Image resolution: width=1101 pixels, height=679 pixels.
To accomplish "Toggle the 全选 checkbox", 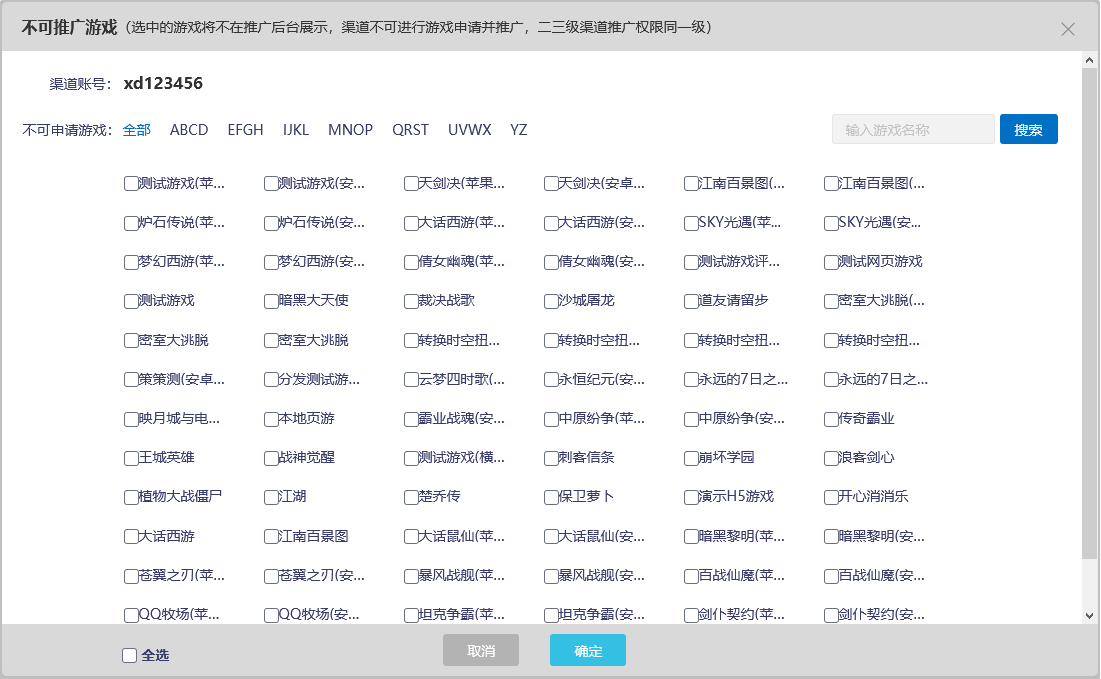I will (129, 655).
